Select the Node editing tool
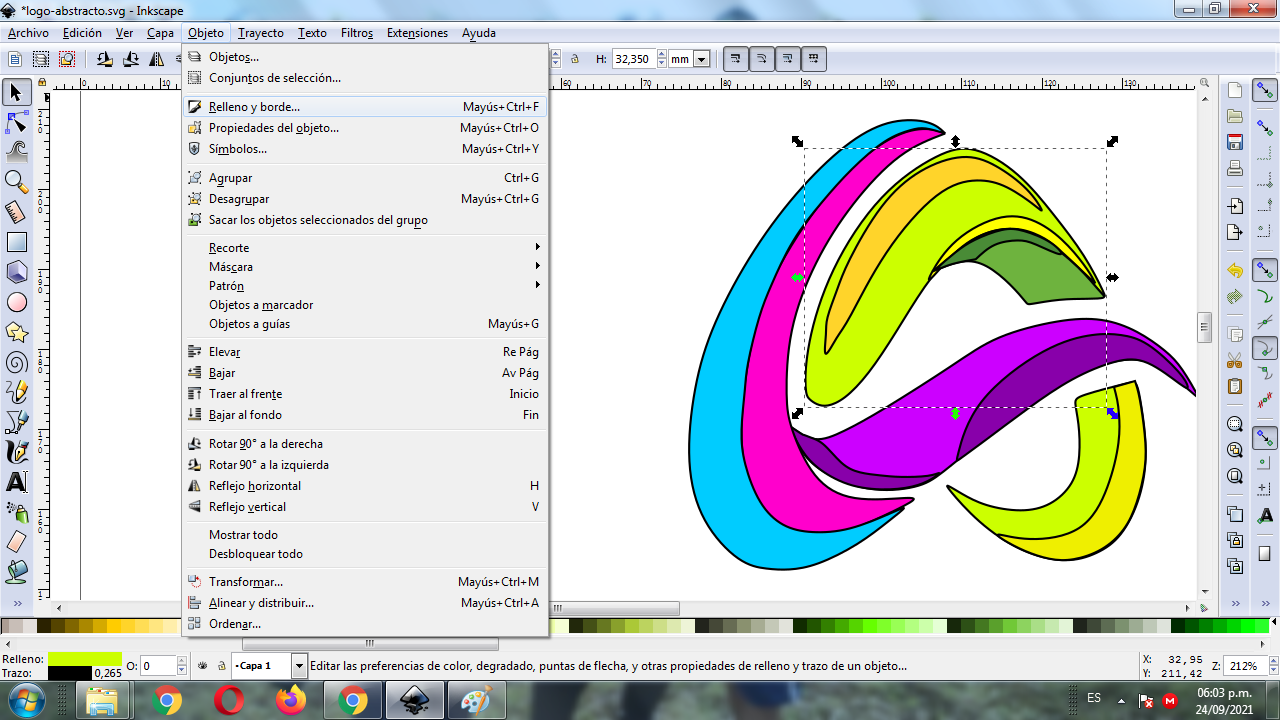 click(16, 122)
